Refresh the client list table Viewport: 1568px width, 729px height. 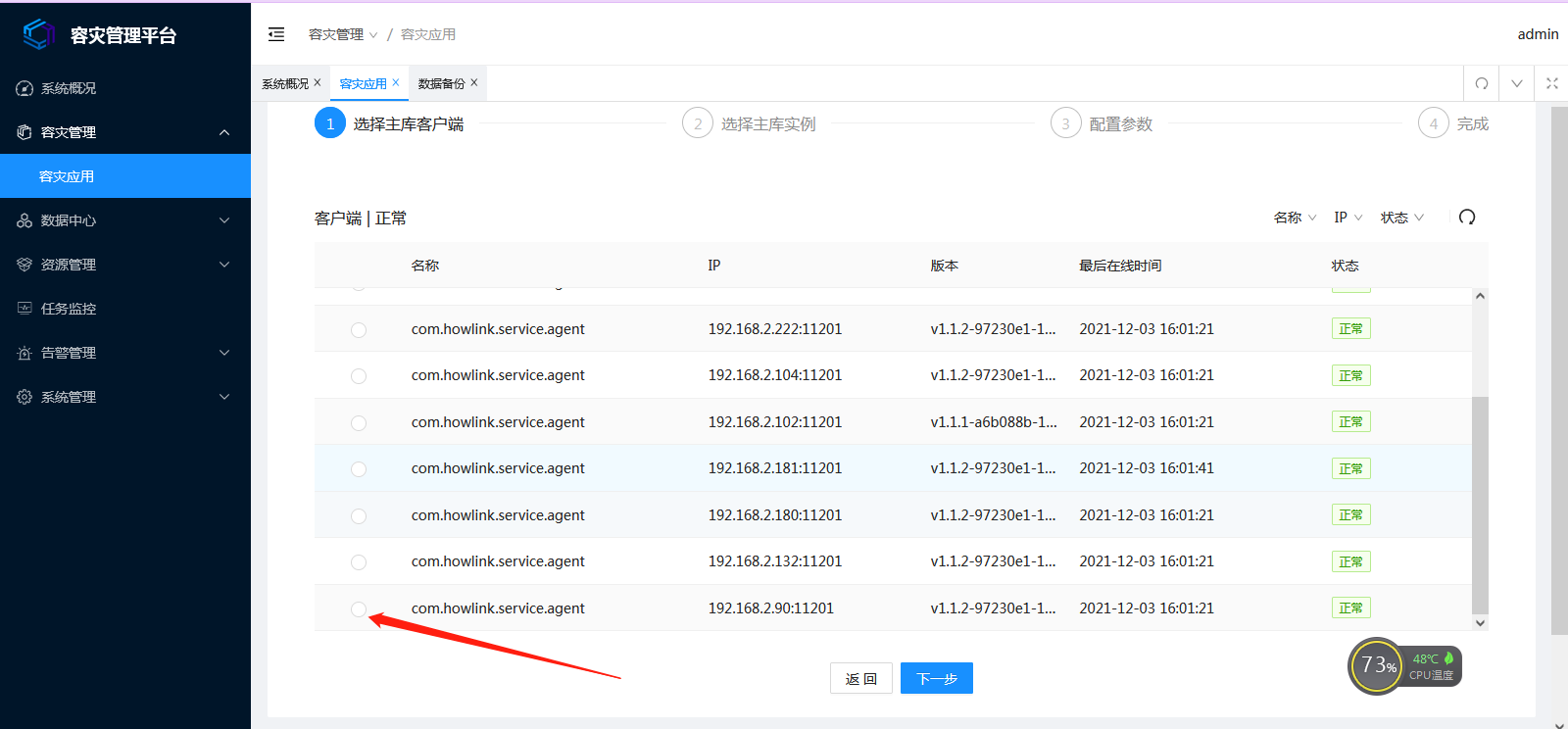[1467, 218]
